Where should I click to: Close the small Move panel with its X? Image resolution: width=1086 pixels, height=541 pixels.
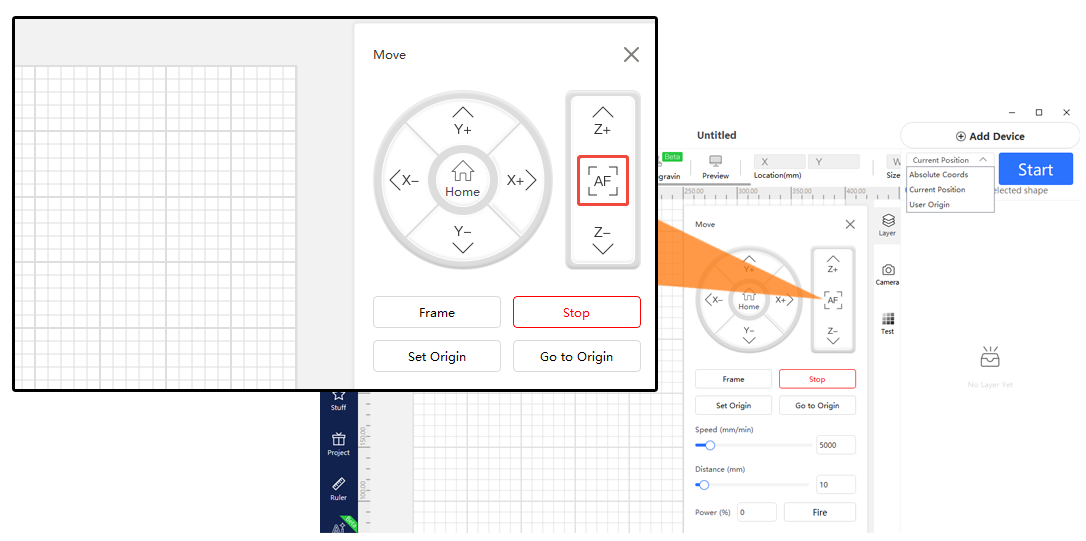850,224
